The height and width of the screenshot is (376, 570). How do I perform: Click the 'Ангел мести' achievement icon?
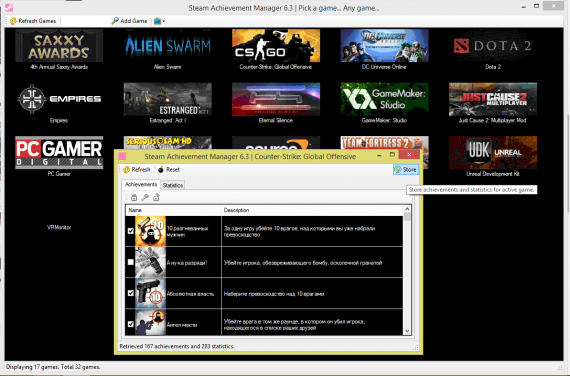point(150,323)
